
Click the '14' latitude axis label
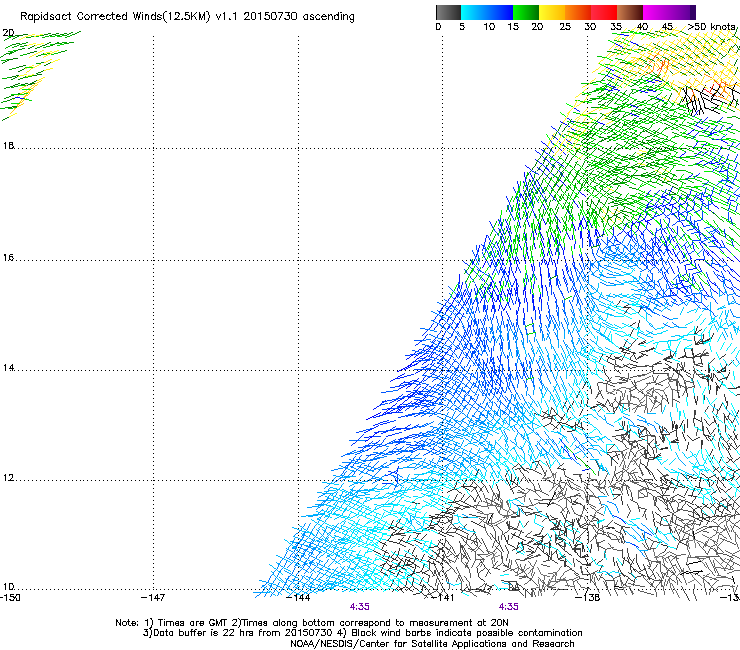(8, 368)
